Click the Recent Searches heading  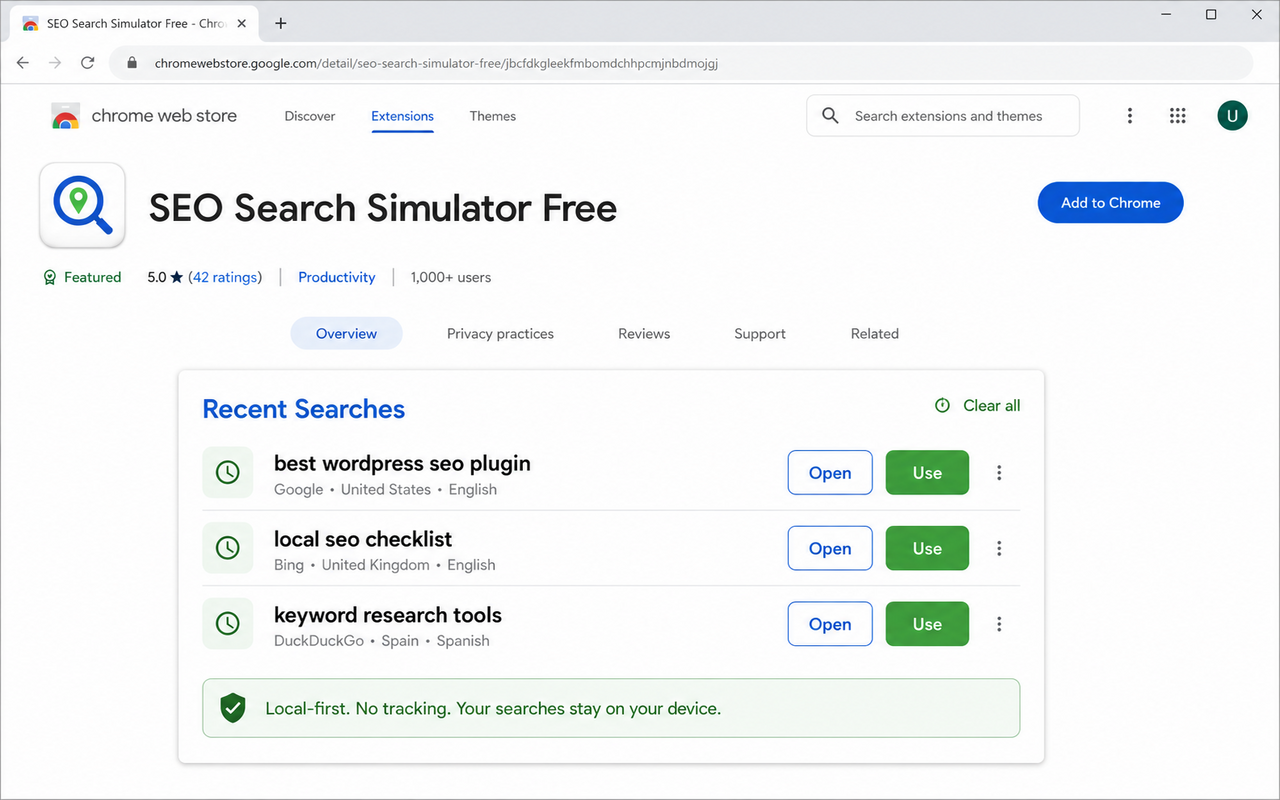pyautogui.click(x=303, y=409)
